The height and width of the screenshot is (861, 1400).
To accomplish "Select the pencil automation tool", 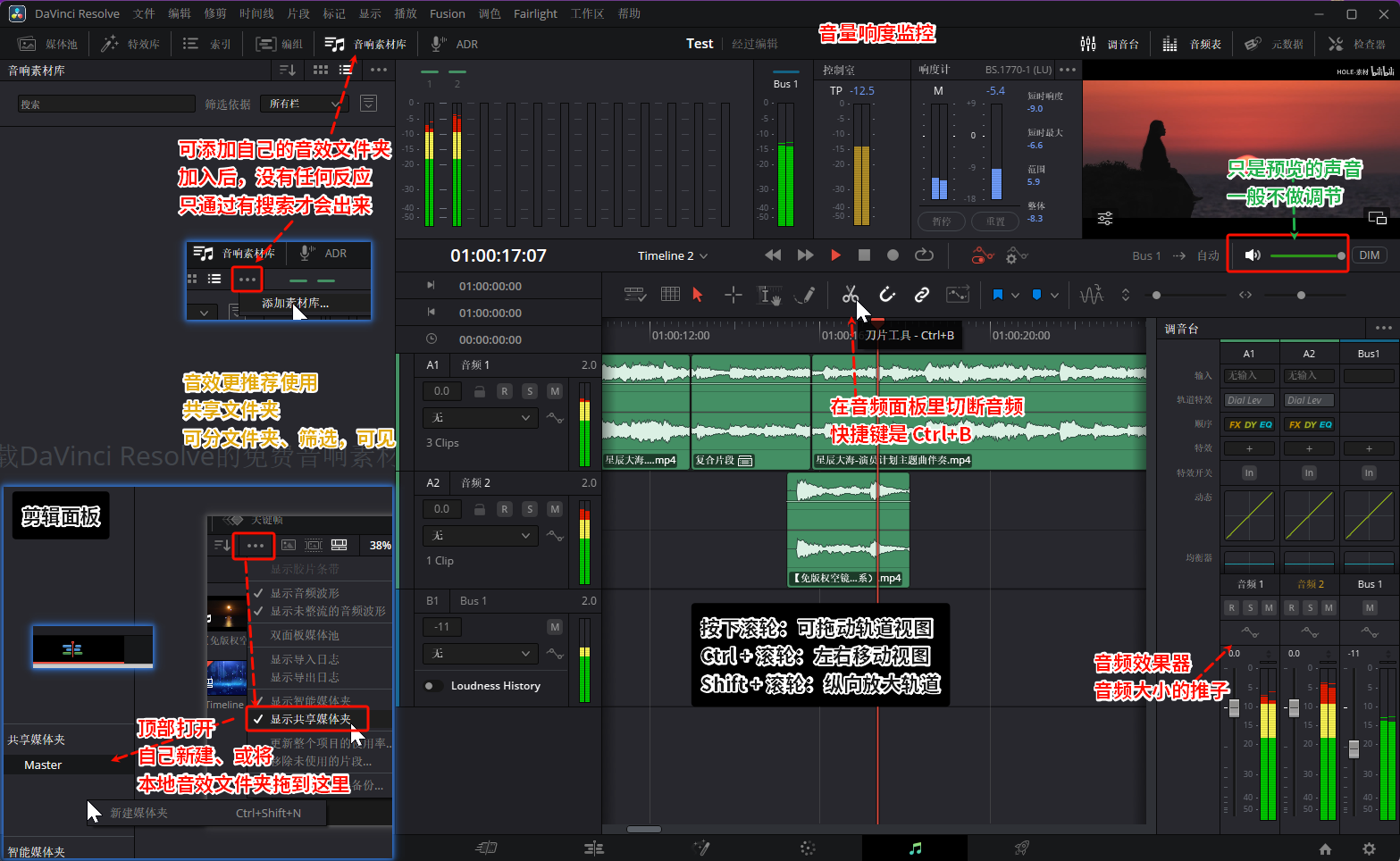I will pyautogui.click(x=804, y=295).
